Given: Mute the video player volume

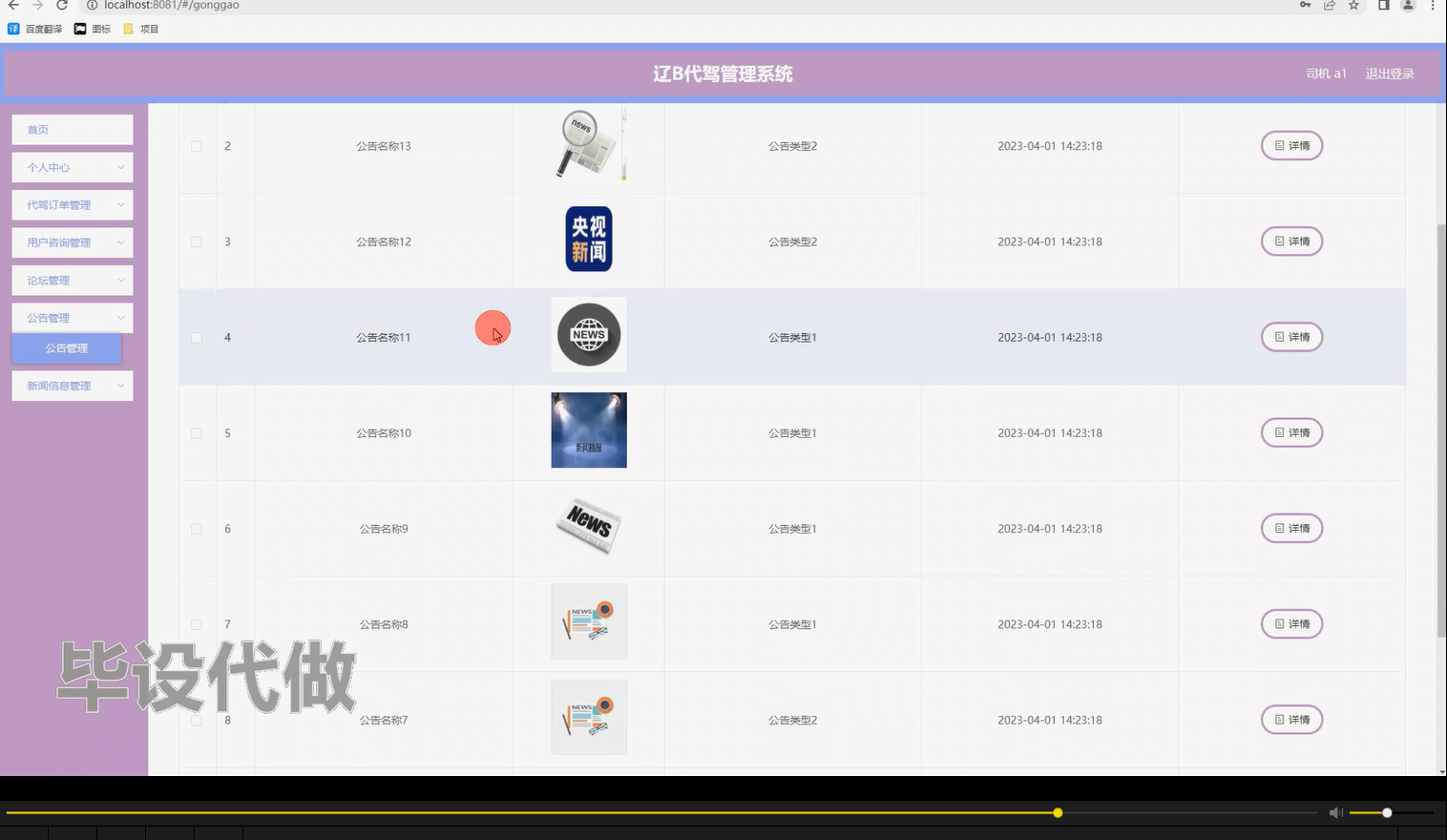Looking at the screenshot, I should click(1335, 812).
